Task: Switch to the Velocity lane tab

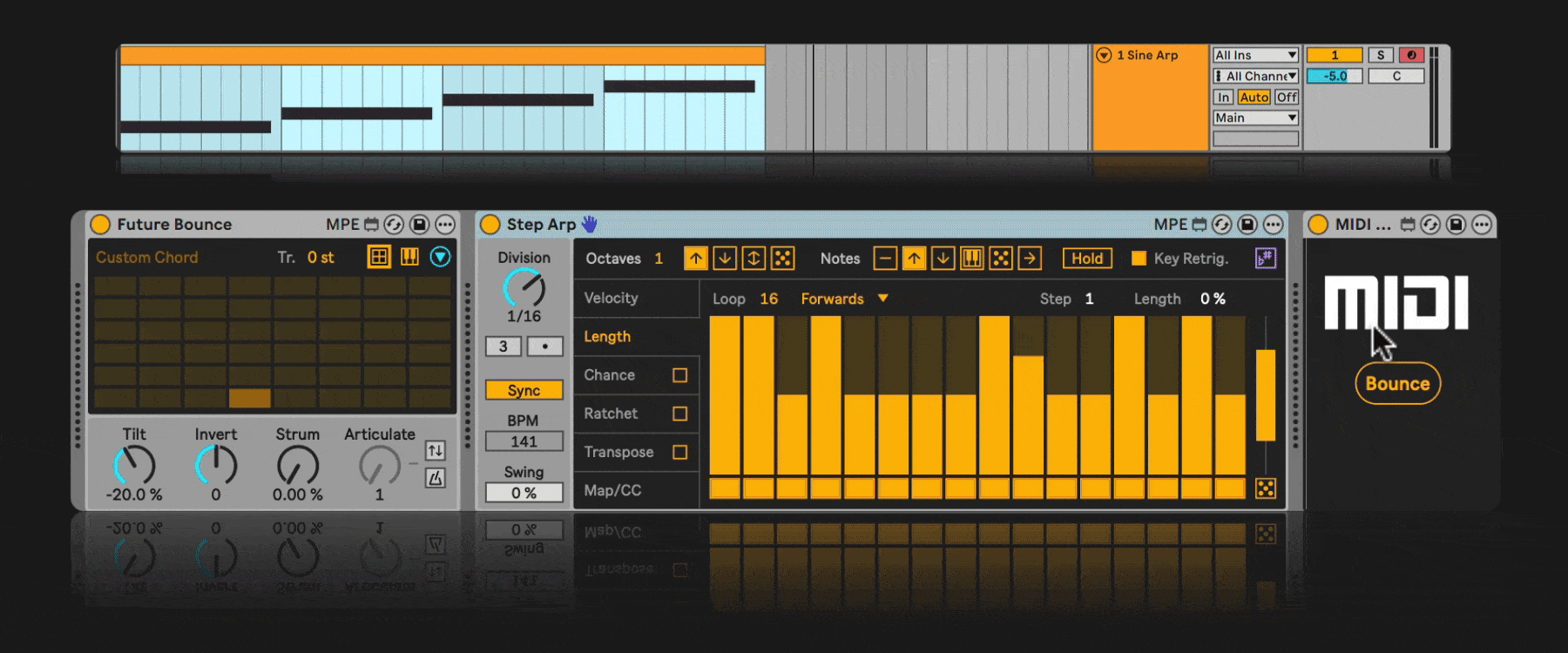Action: (x=611, y=298)
